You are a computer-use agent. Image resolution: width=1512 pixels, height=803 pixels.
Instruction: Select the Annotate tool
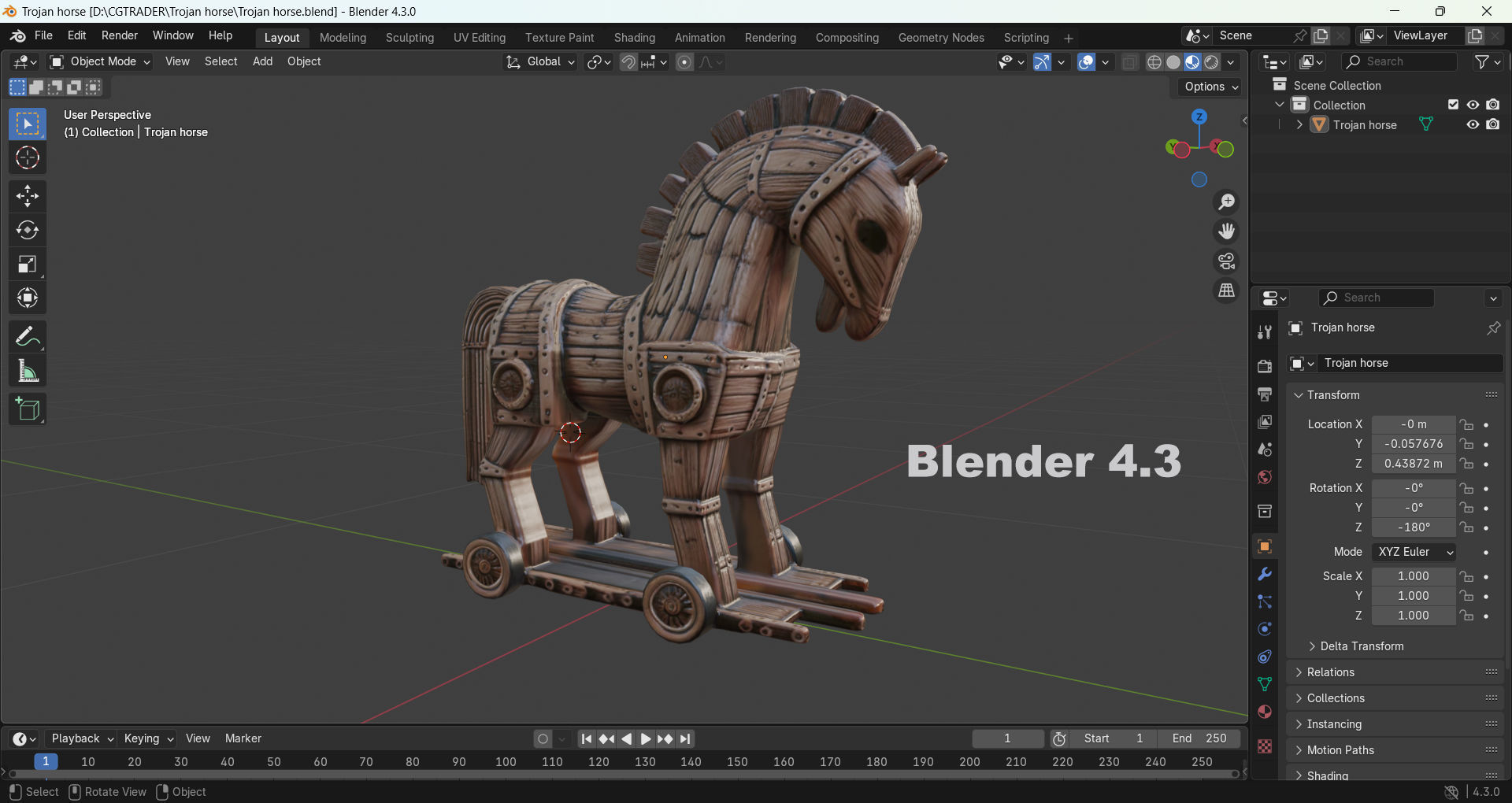28,337
